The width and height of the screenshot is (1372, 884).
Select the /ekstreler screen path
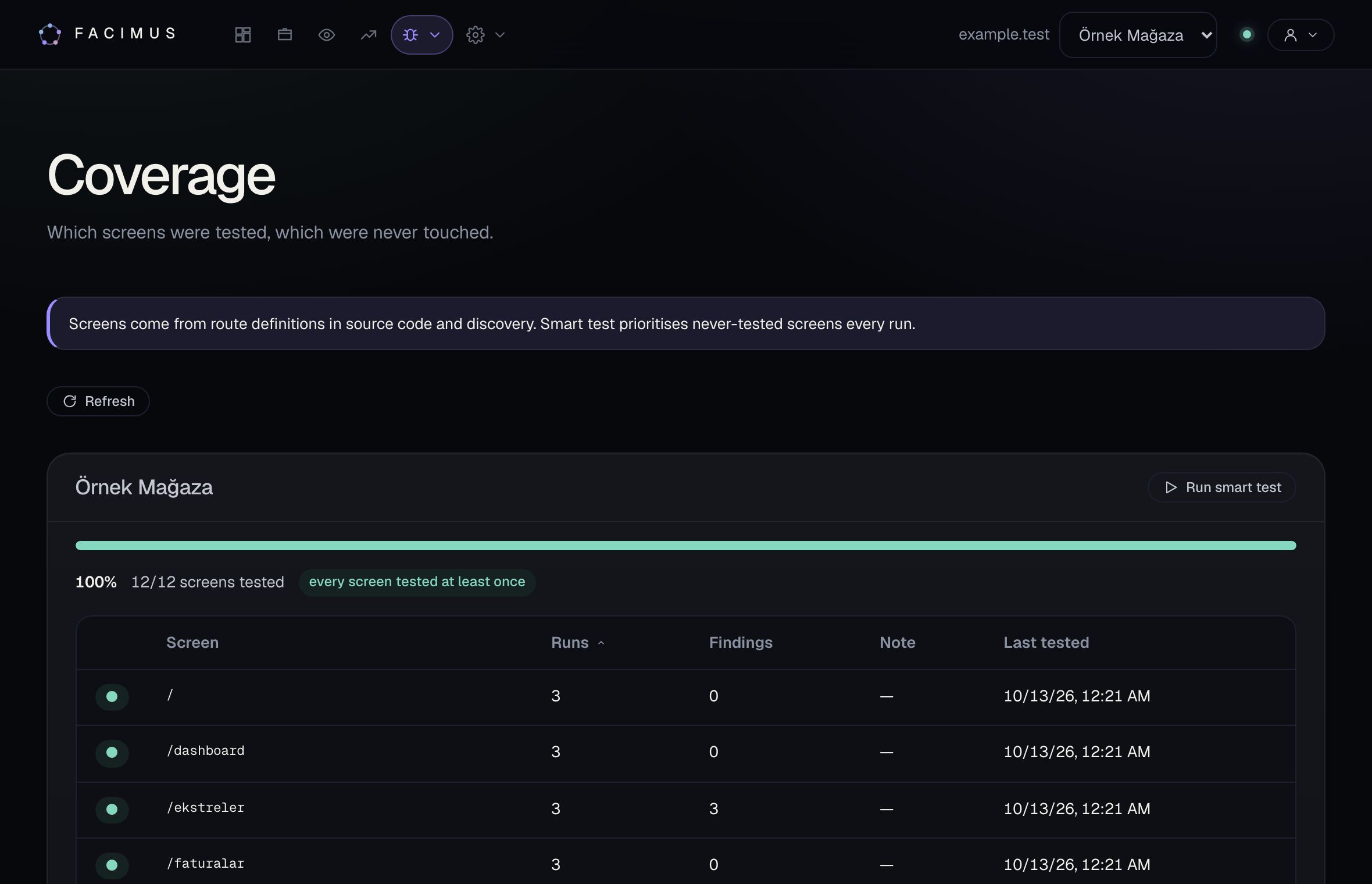click(206, 808)
